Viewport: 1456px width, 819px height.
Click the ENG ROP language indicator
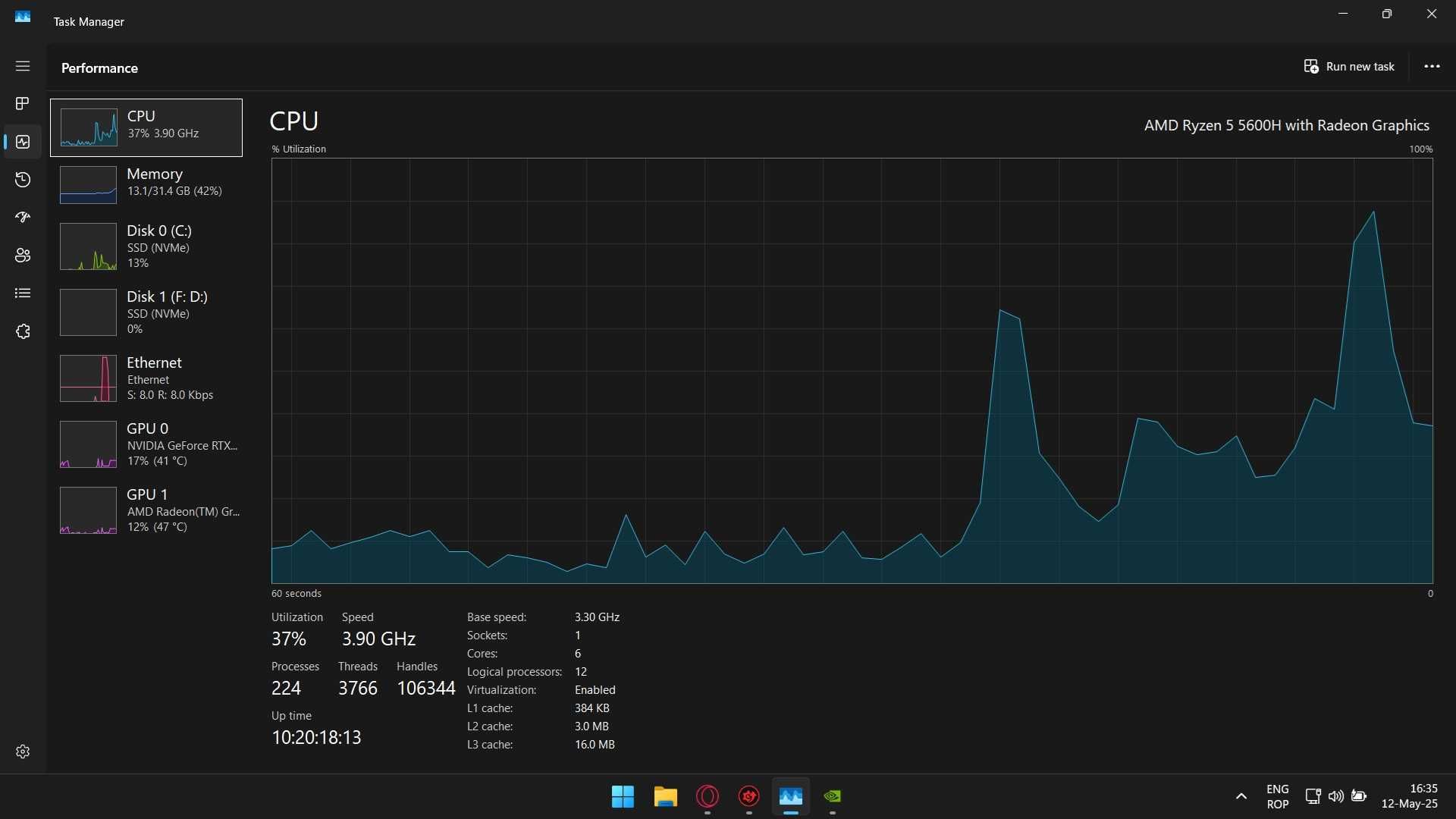coord(1278,796)
